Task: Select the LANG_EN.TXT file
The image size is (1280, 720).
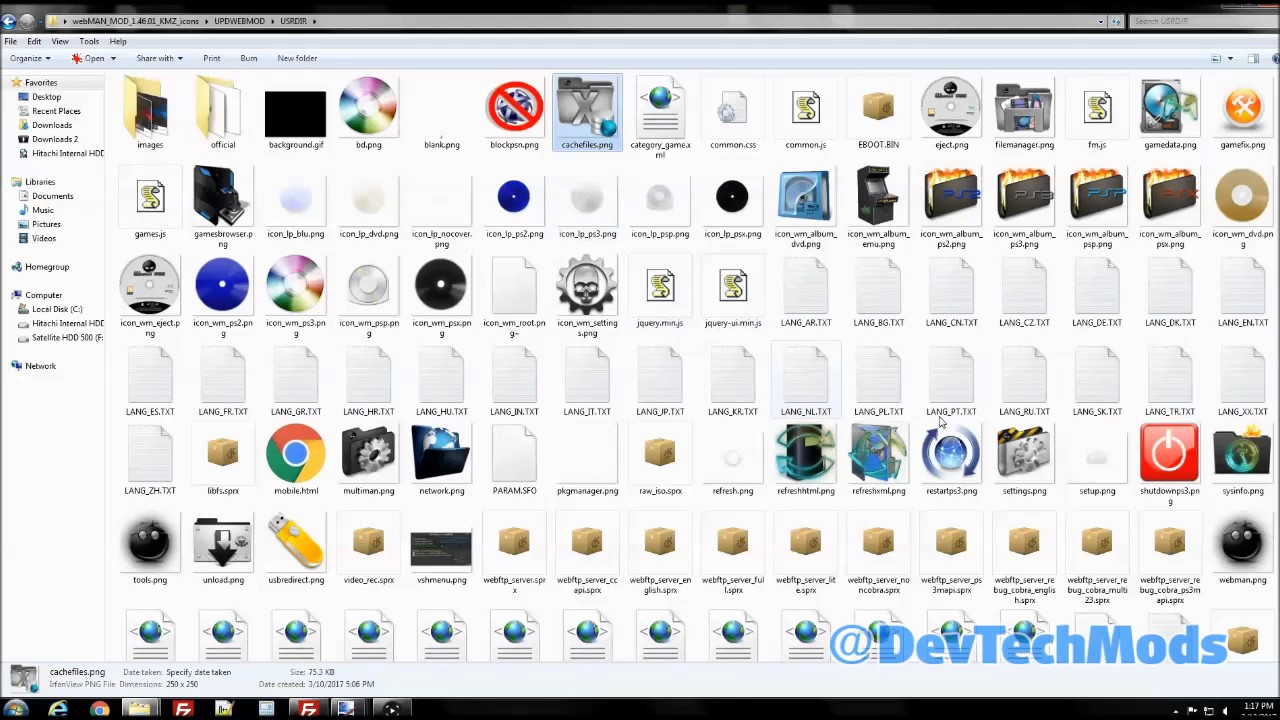Action: point(1242,292)
